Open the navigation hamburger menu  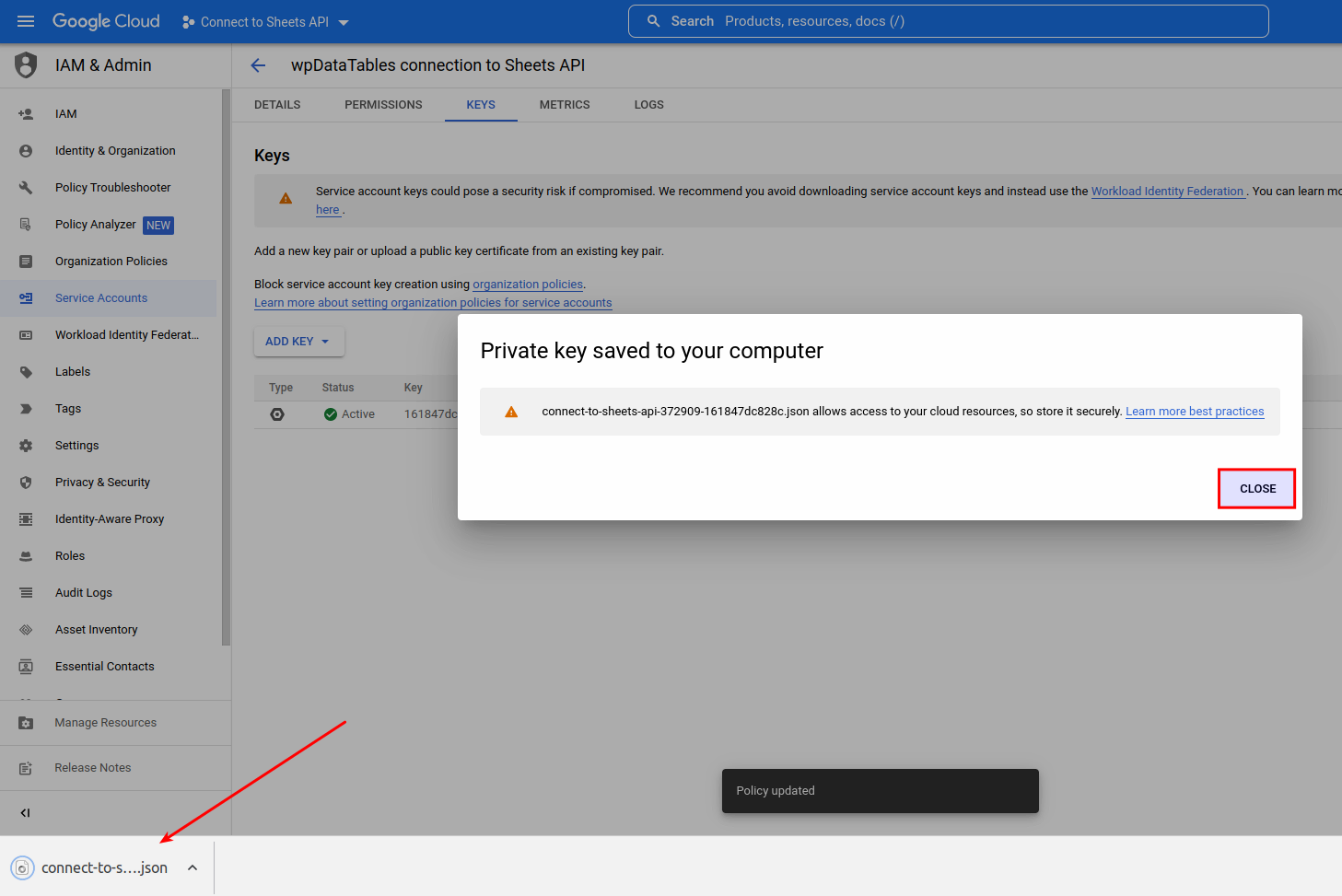pos(25,20)
